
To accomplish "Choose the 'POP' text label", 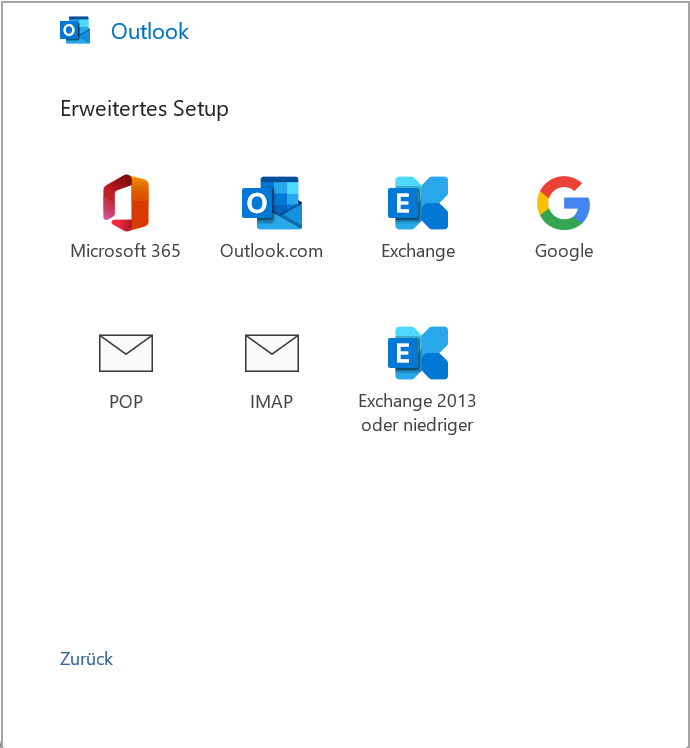I will point(125,402).
